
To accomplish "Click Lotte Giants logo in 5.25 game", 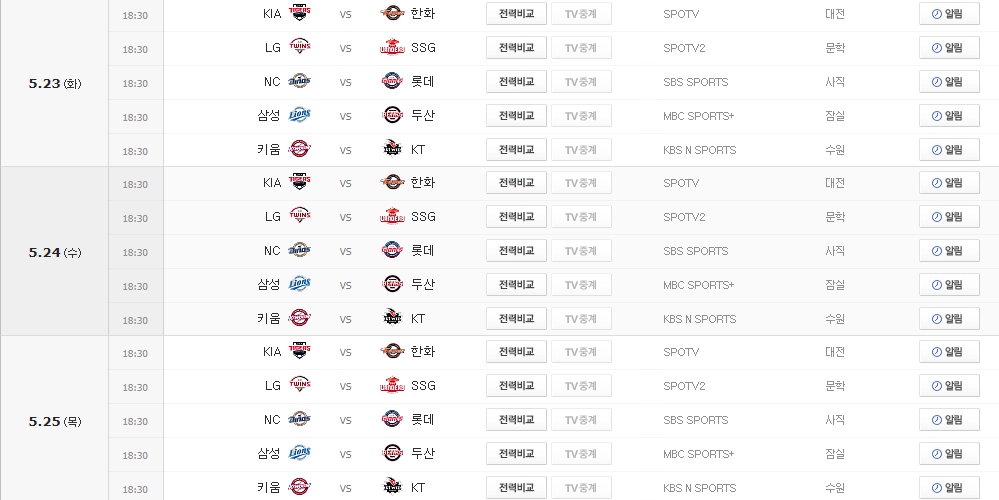I will 392,419.
